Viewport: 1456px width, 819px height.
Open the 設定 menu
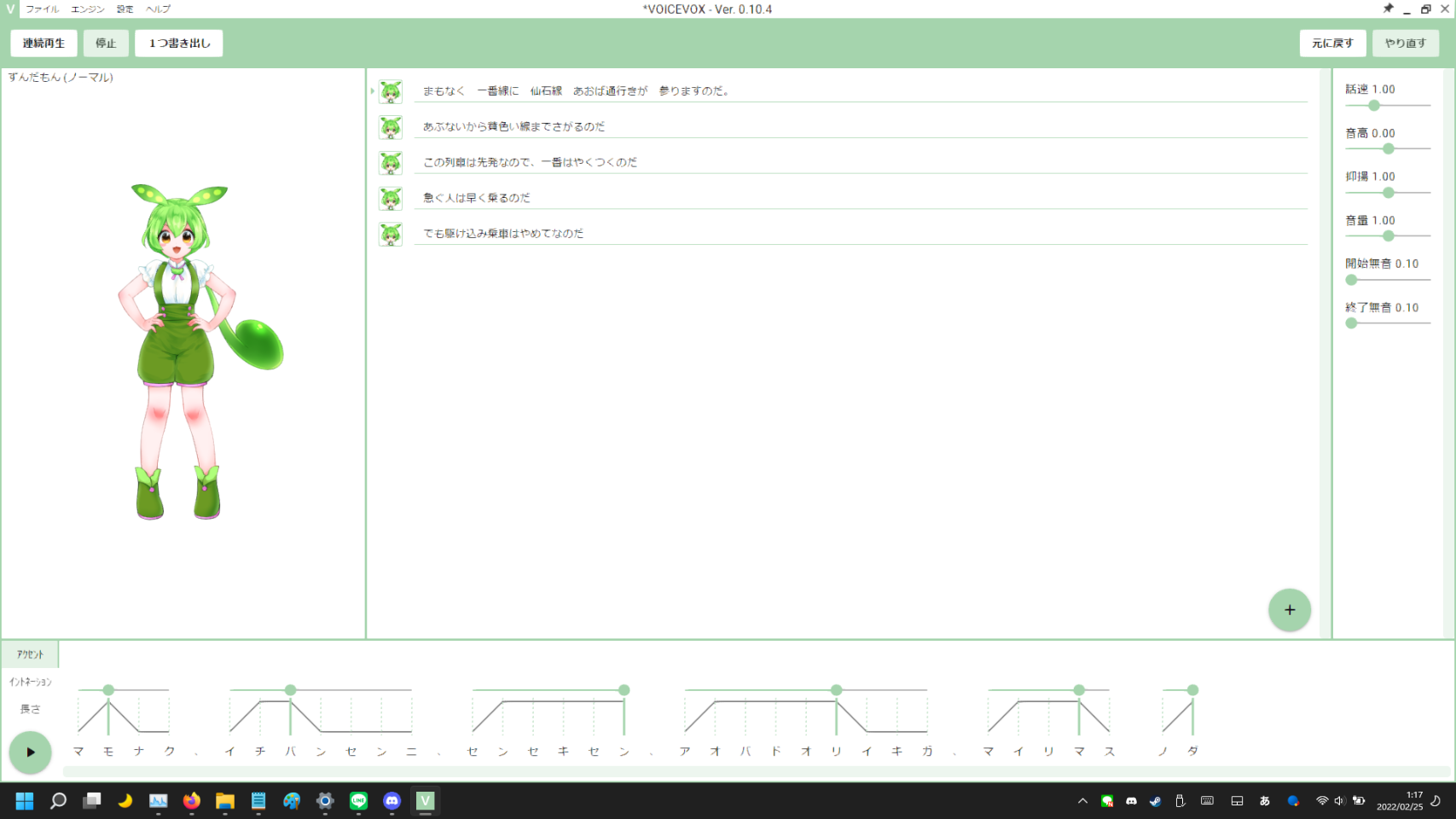coord(125,9)
